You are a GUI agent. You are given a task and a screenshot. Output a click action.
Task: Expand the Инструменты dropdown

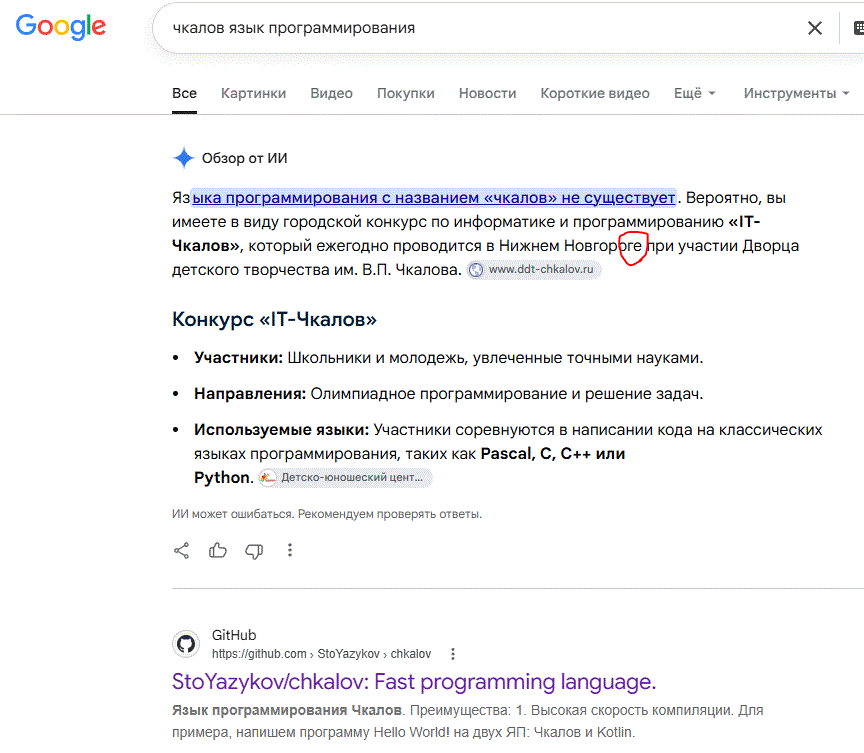796,93
